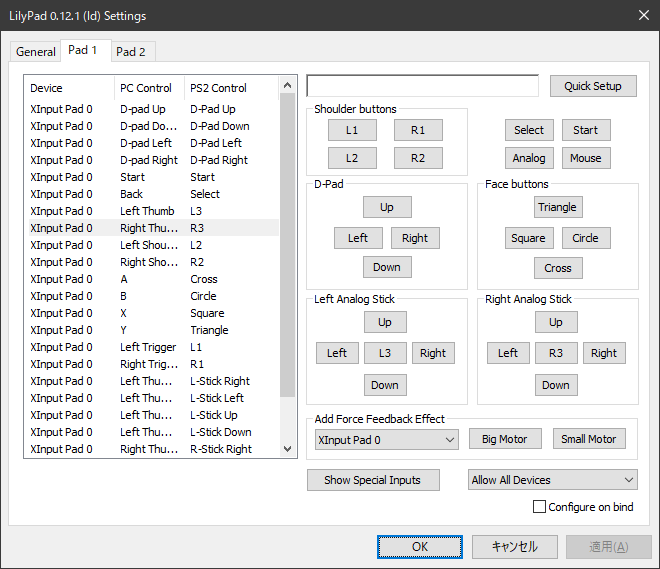The width and height of the screenshot is (660, 569).
Task: Select the X to Square binding row
Action: [154, 313]
